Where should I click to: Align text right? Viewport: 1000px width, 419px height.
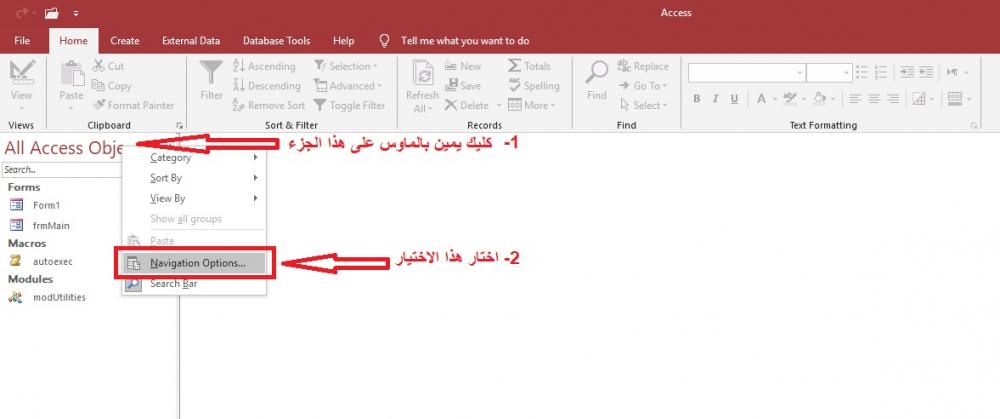pos(893,99)
